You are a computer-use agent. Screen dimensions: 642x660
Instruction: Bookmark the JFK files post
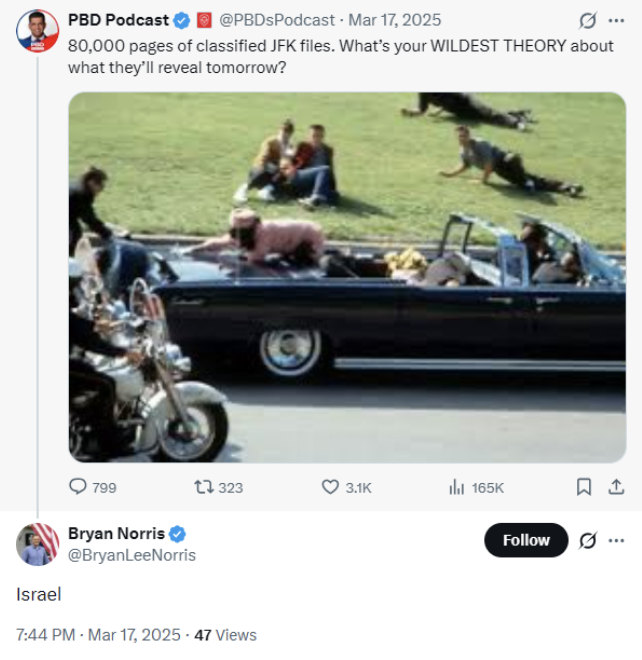pos(584,487)
